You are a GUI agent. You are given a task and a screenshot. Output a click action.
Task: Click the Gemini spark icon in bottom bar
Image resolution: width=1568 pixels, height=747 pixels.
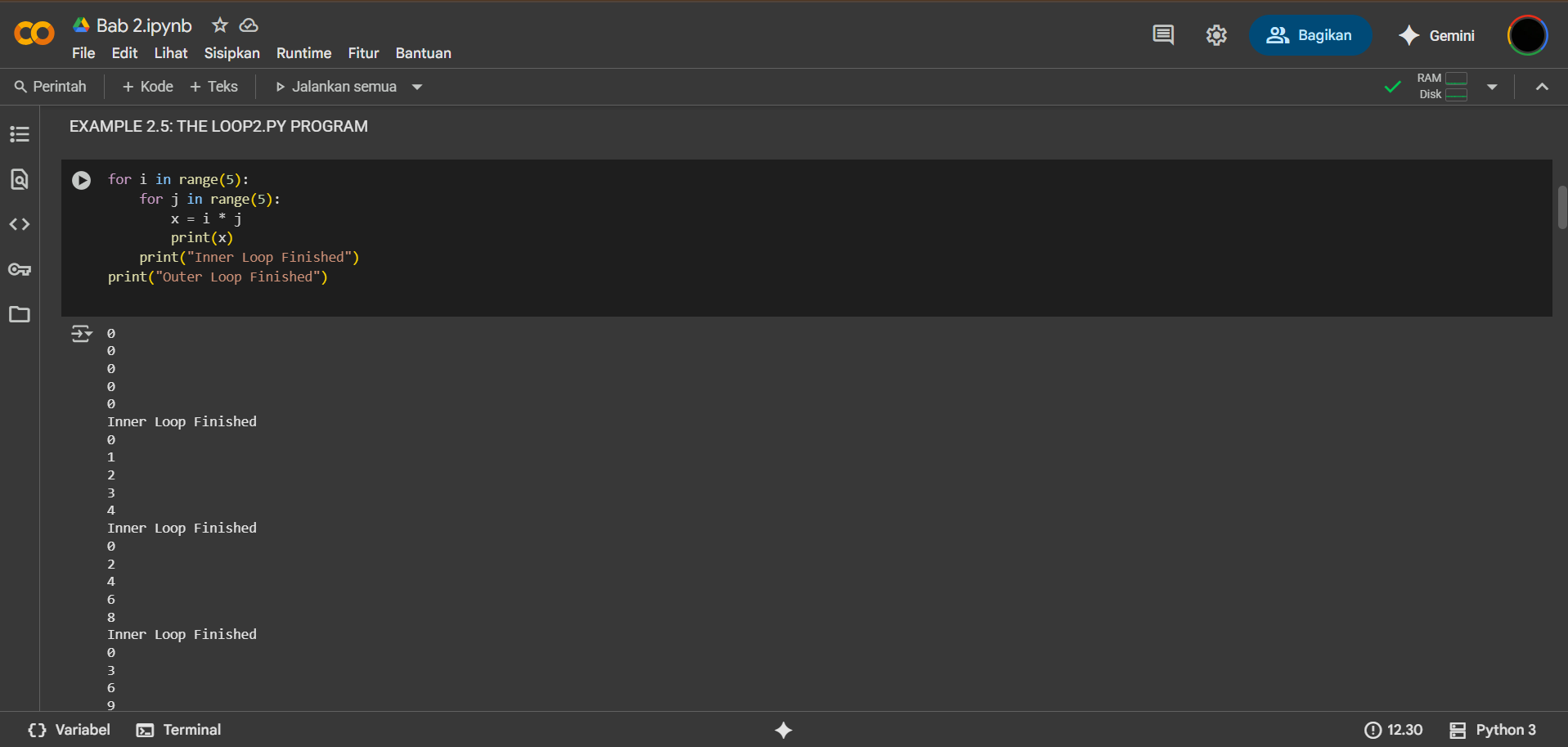pos(784,730)
